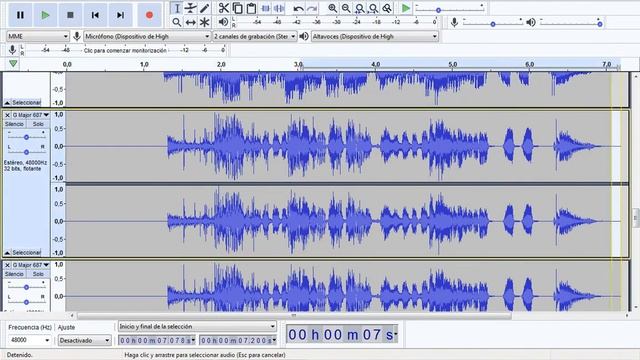Select the Envelope tool
Viewport: 640px width, 360px height.
click(x=191, y=8)
